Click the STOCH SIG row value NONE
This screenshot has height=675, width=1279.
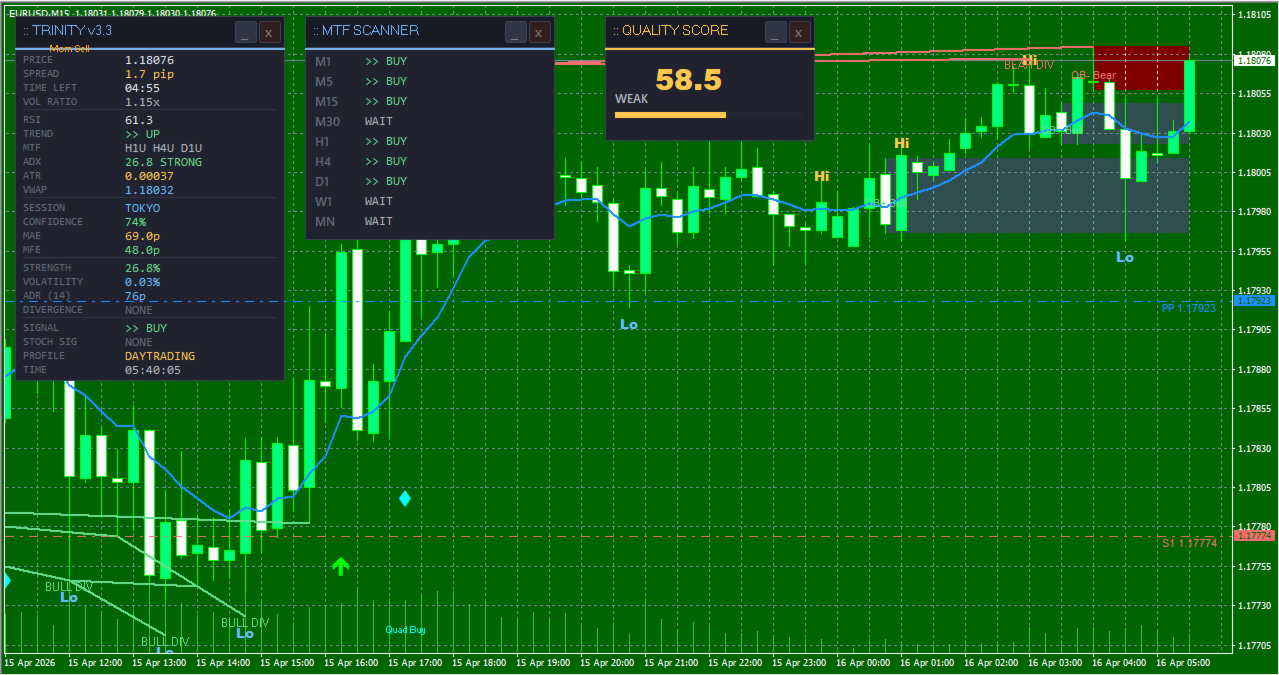point(139,342)
